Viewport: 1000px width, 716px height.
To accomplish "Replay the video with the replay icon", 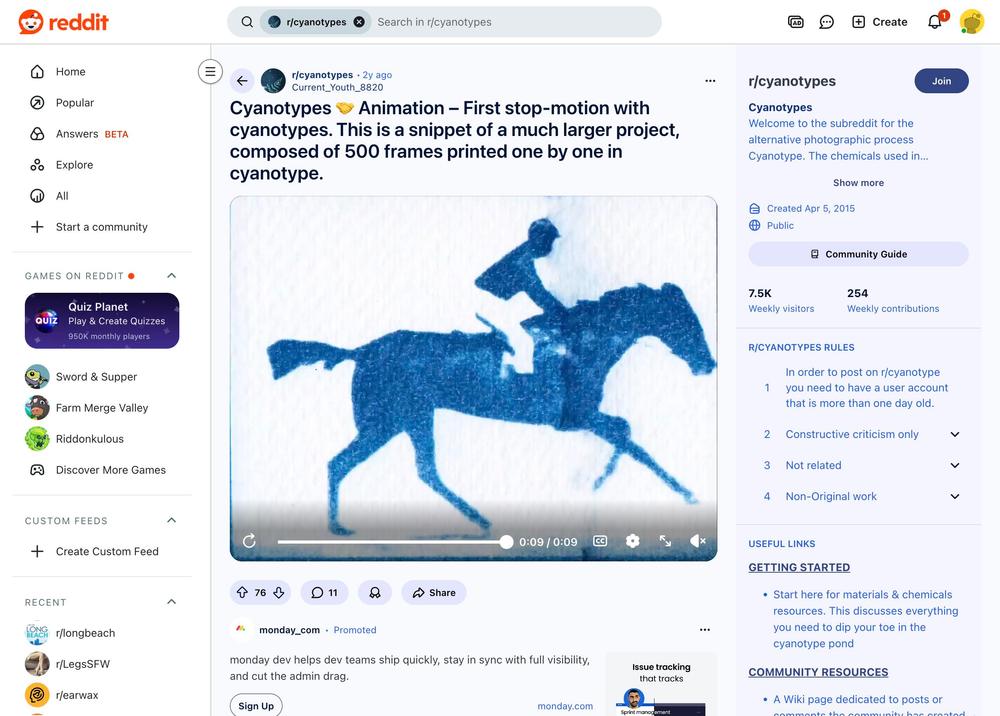I will pos(249,541).
